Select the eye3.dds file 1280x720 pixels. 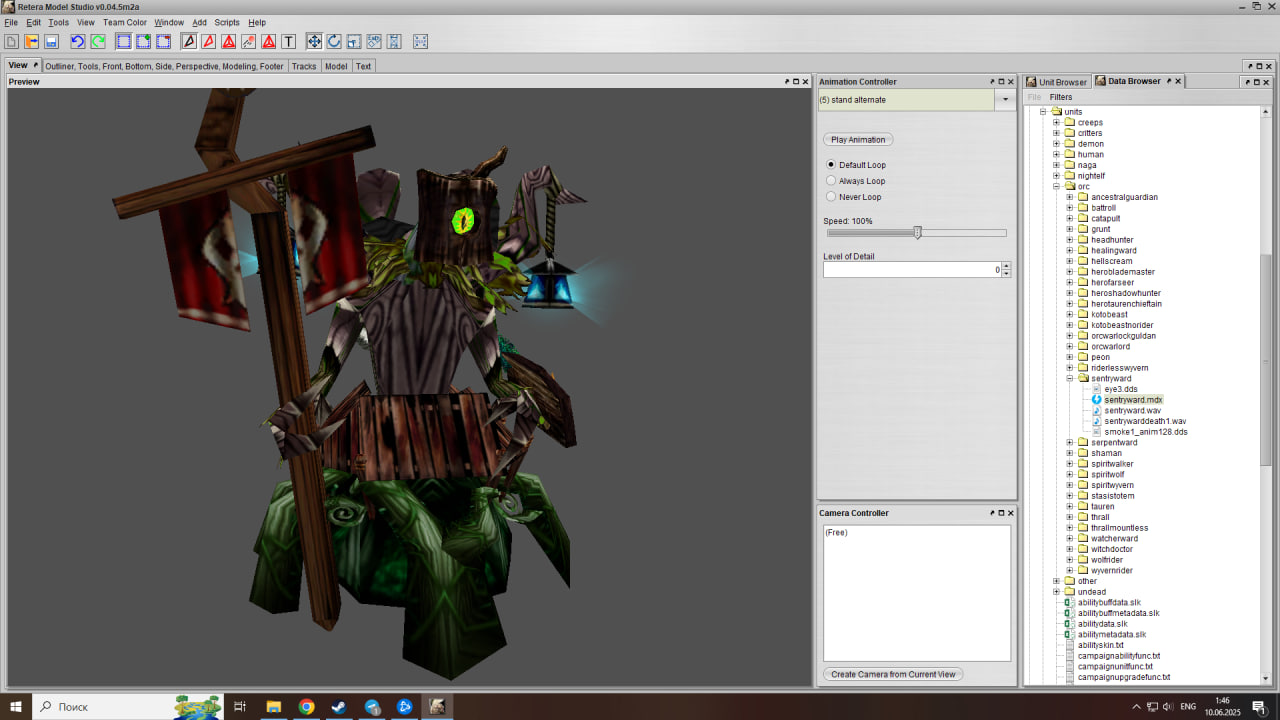click(1121, 388)
